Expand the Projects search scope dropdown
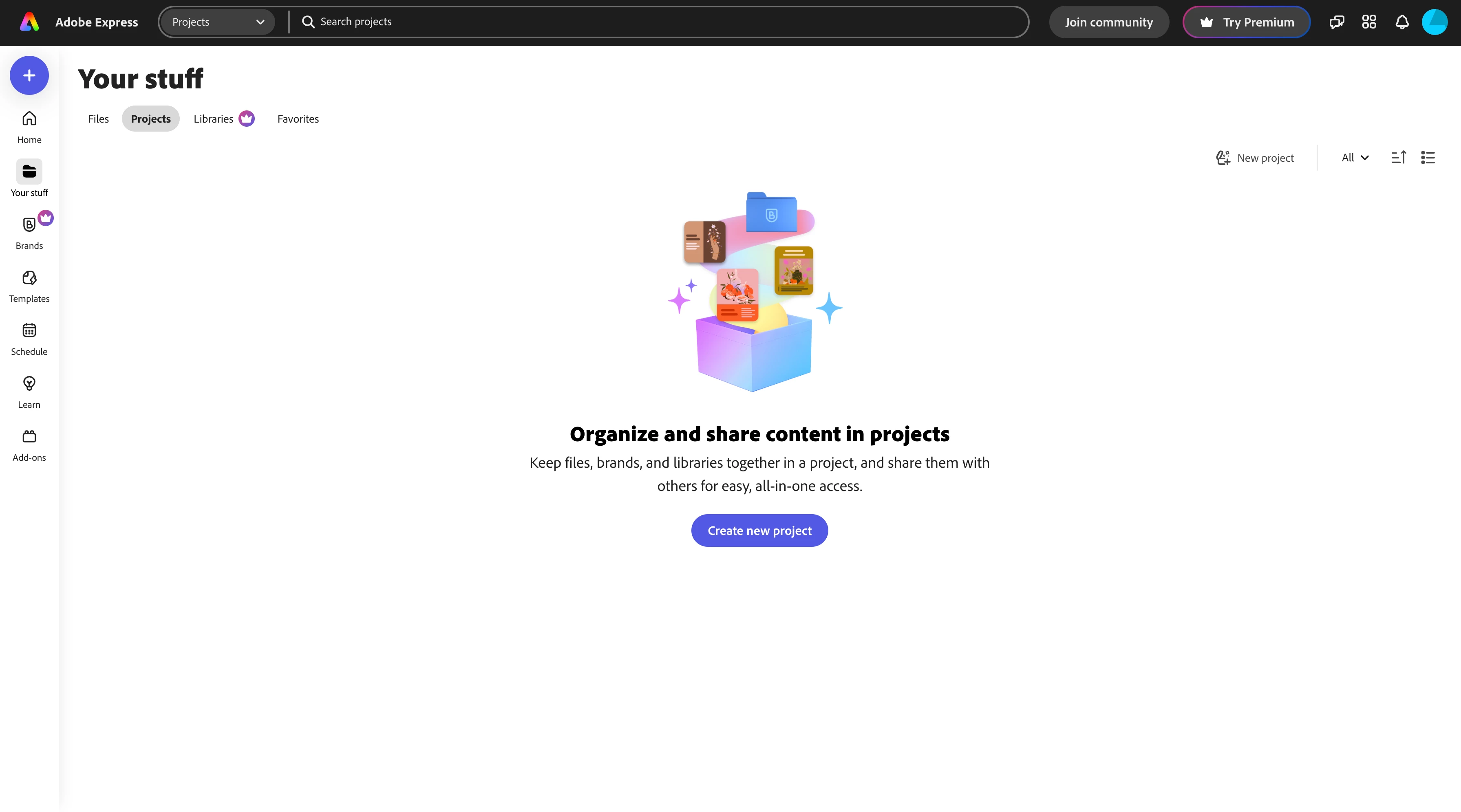 coord(218,22)
